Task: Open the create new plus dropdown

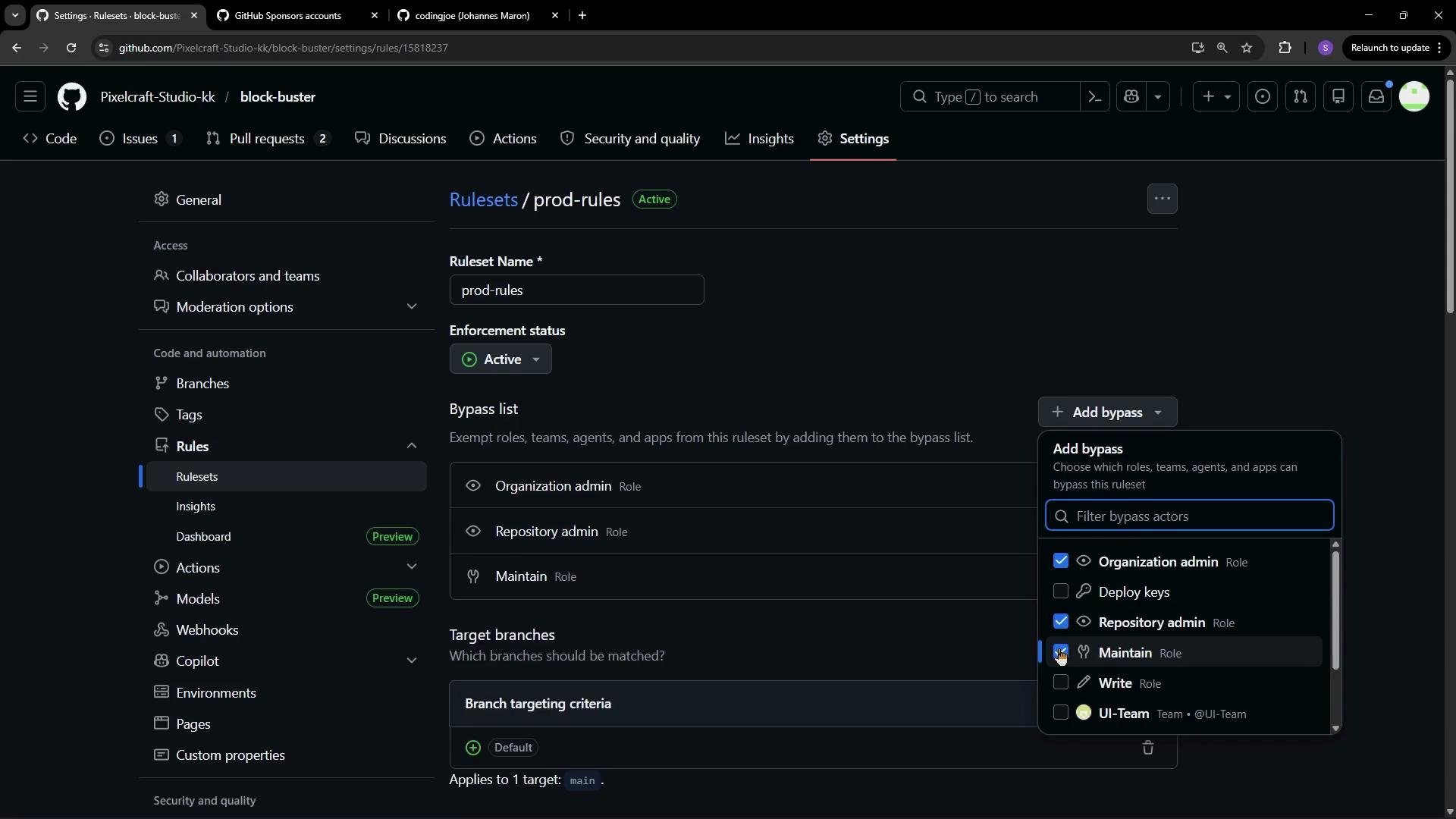Action: pyautogui.click(x=1216, y=97)
